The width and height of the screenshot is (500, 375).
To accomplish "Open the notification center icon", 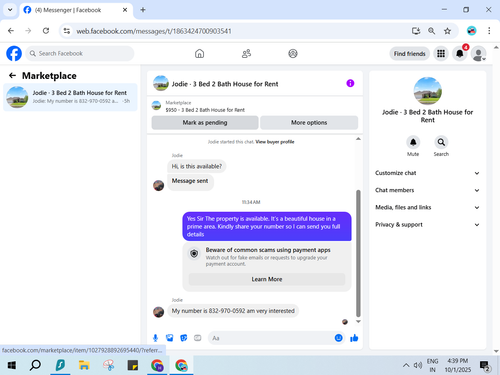I will [485, 366].
